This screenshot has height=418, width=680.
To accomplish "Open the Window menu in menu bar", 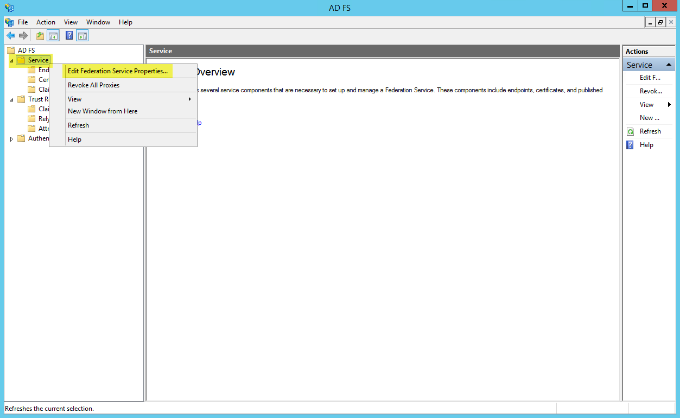I will [x=98, y=21].
